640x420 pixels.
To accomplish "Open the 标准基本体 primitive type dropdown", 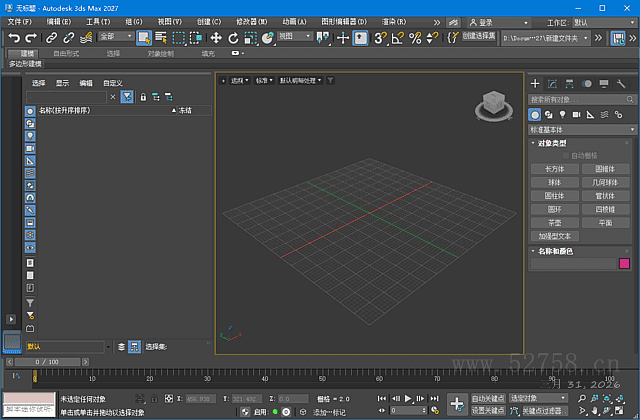I will pyautogui.click(x=582, y=130).
